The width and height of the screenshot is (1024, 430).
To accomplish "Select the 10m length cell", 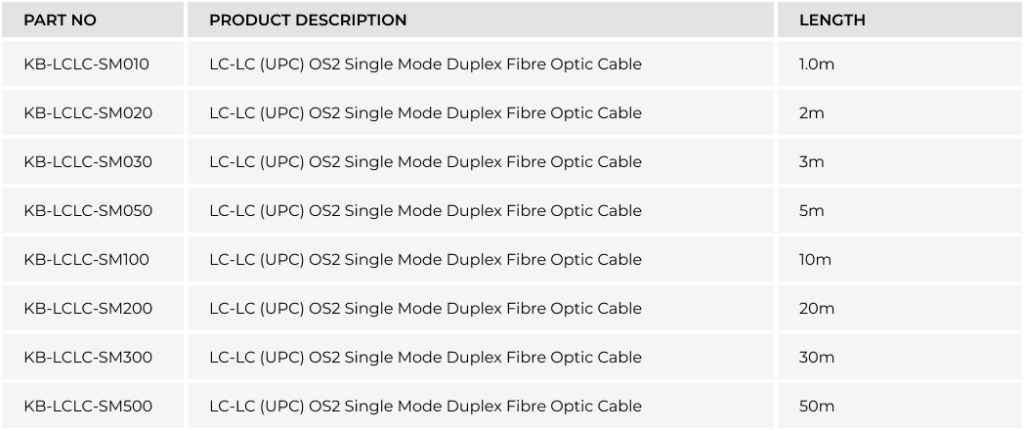I will pyautogui.click(x=815, y=260).
